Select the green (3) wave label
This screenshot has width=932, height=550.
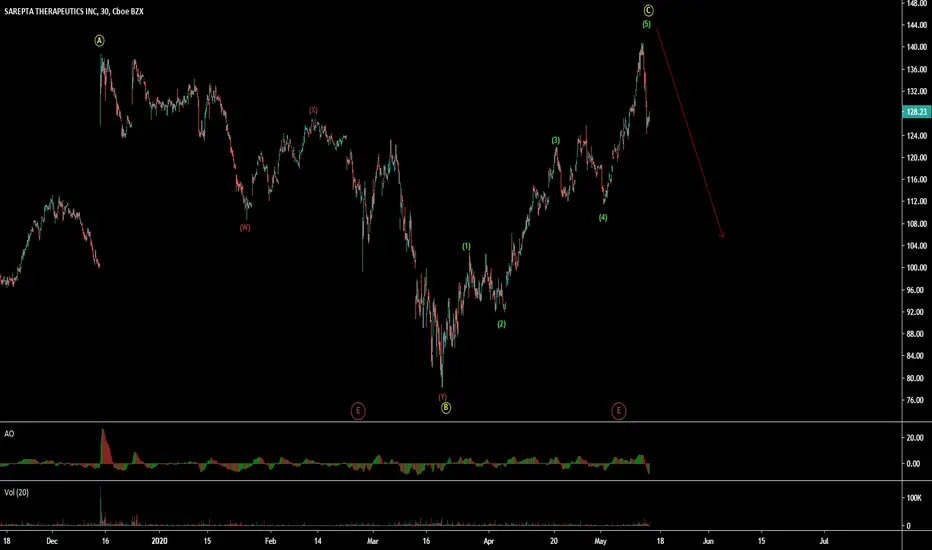(x=556, y=141)
